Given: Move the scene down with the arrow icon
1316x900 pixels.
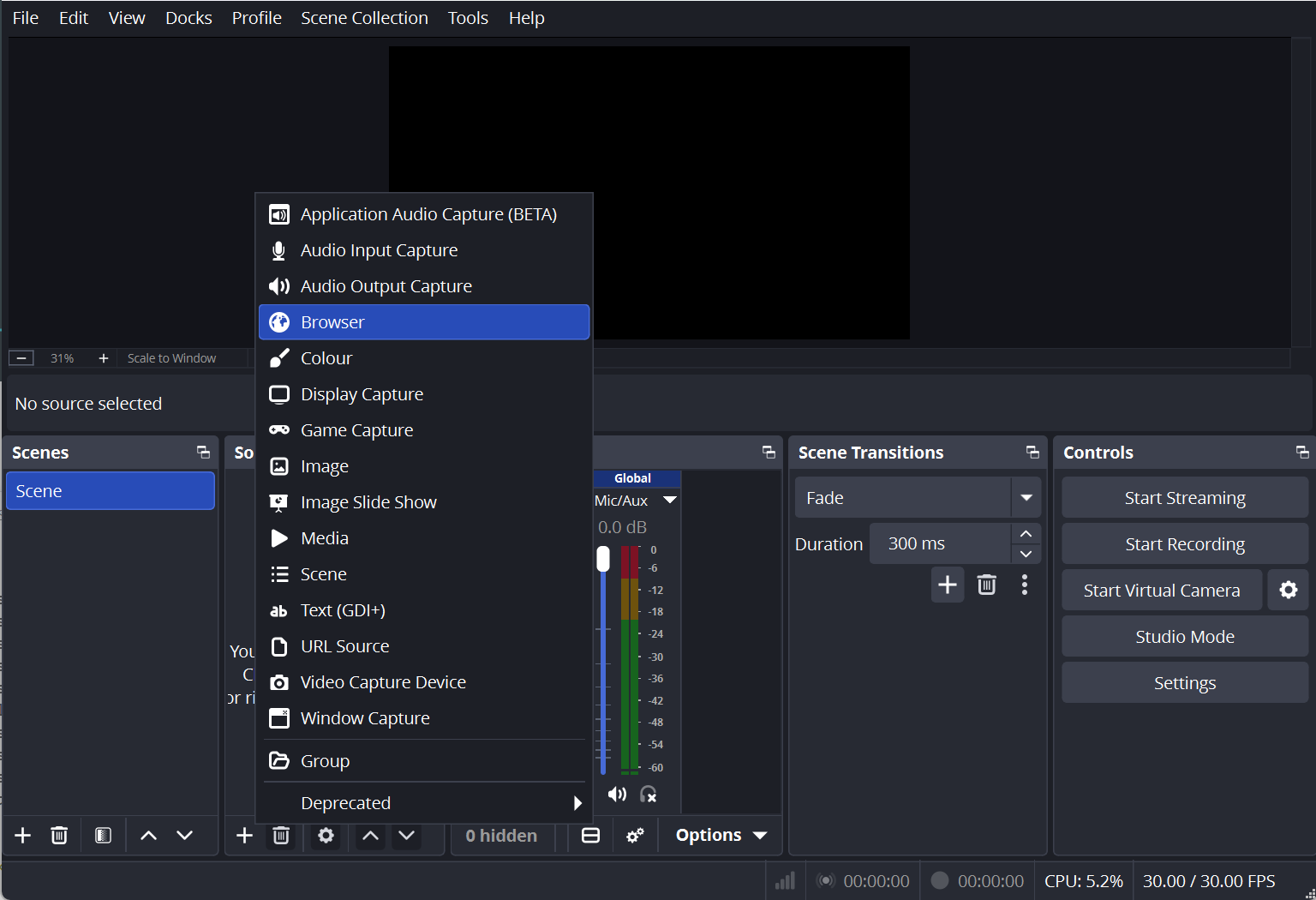Looking at the screenshot, I should tap(184, 835).
